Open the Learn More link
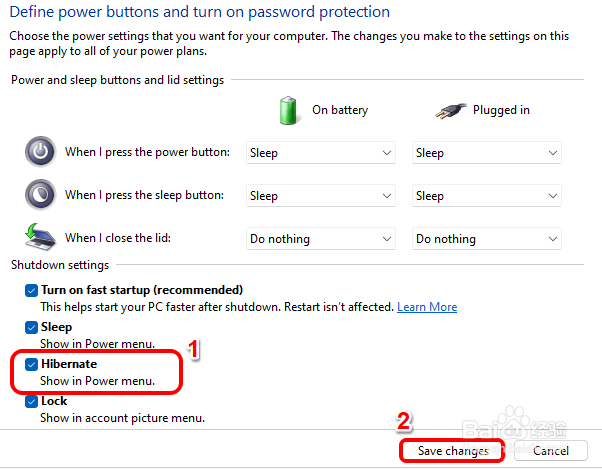This screenshot has width=602, height=470. (427, 307)
